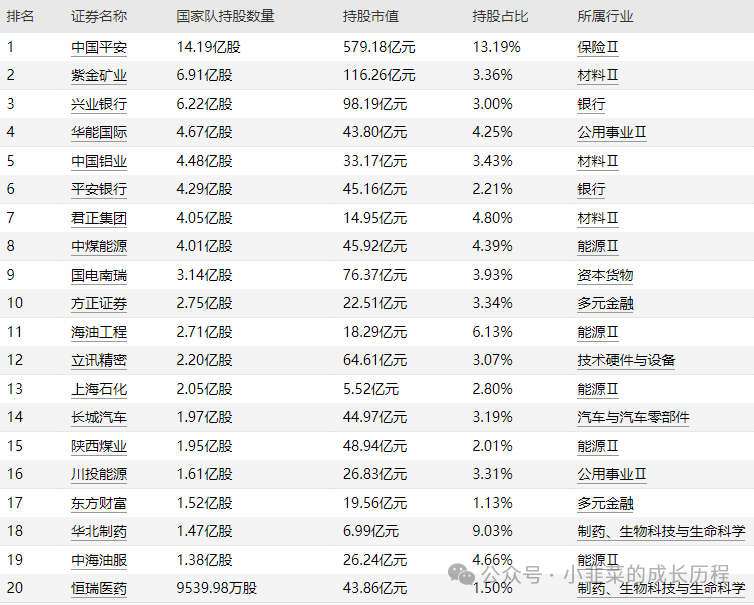Open the 立讯精密 stock link
This screenshot has width=754, height=605.
coord(99,361)
